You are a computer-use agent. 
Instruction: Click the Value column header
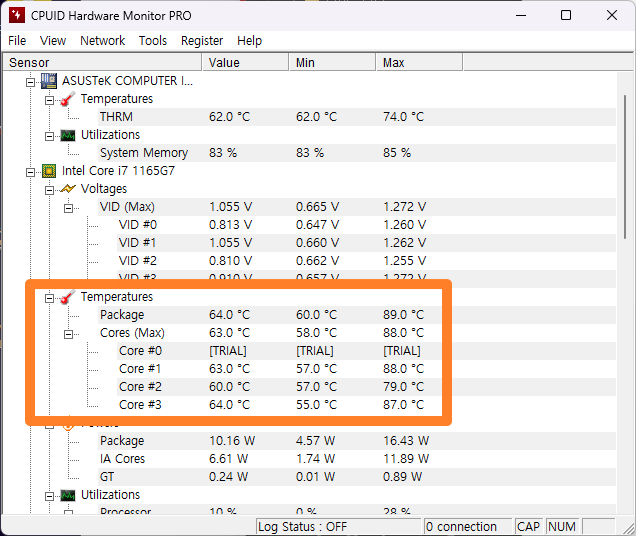click(x=245, y=62)
